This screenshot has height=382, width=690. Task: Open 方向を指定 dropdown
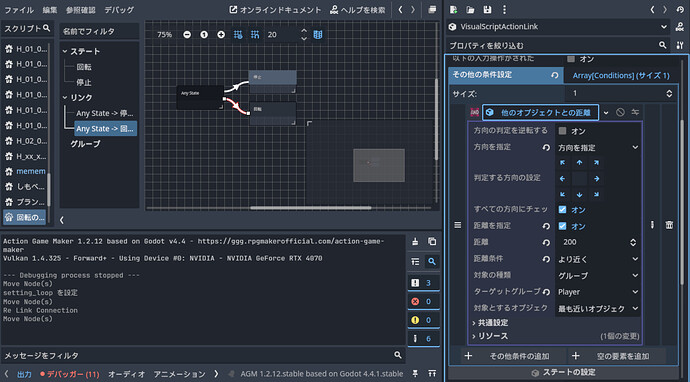click(598, 147)
